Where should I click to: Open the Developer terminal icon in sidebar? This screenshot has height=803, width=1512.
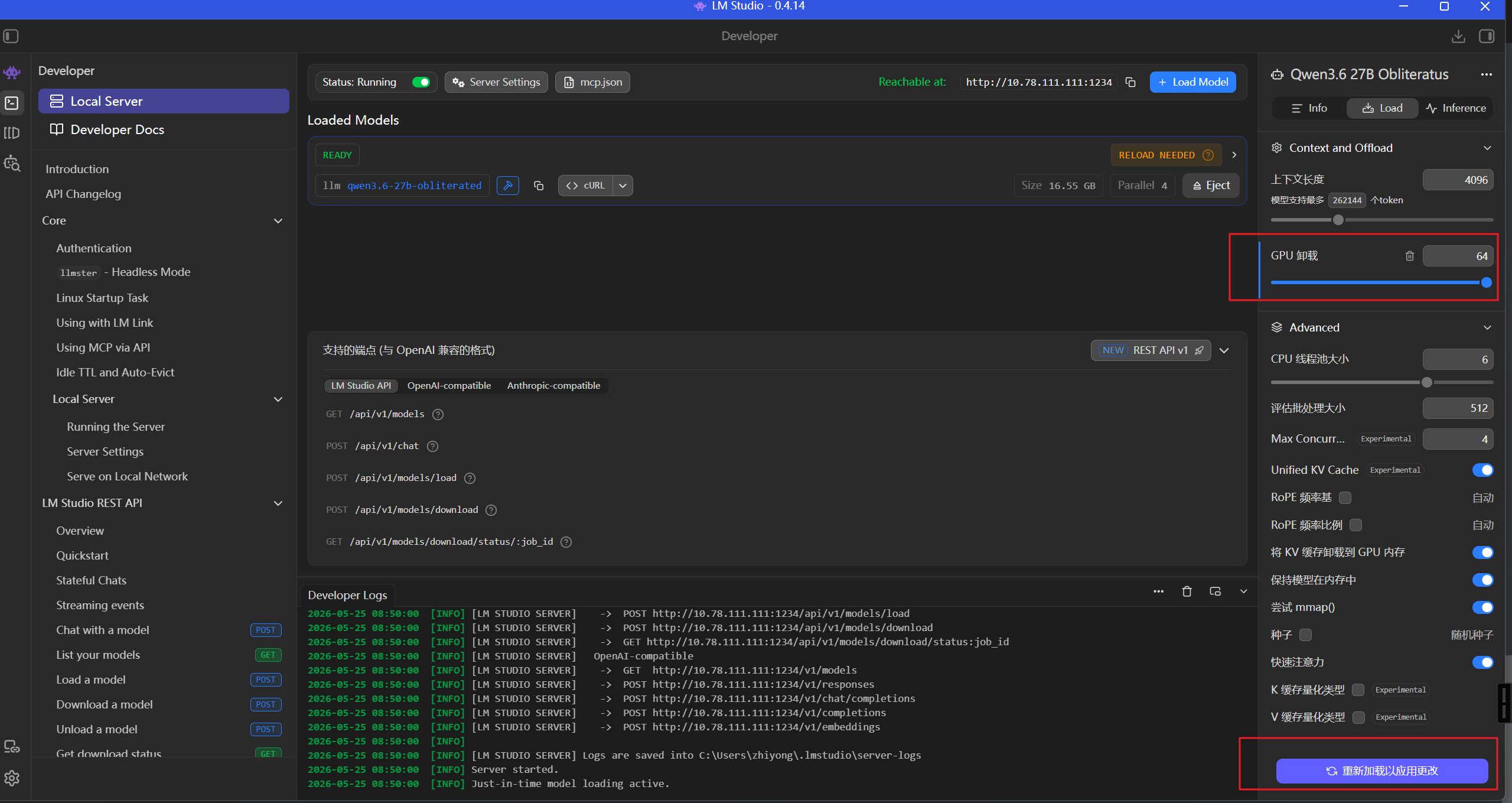12,103
